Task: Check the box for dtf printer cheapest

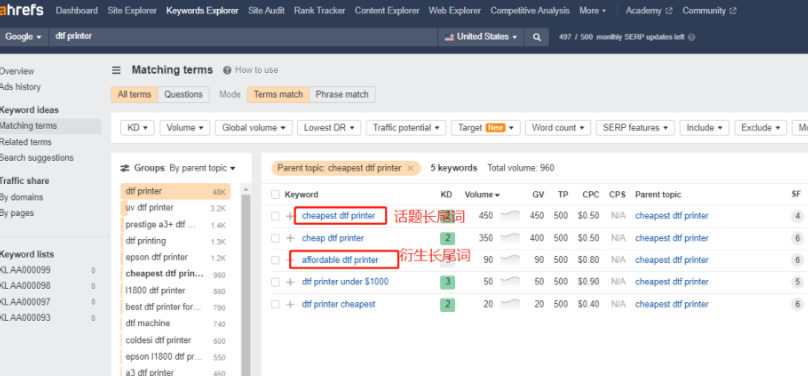Action: pyautogui.click(x=275, y=304)
